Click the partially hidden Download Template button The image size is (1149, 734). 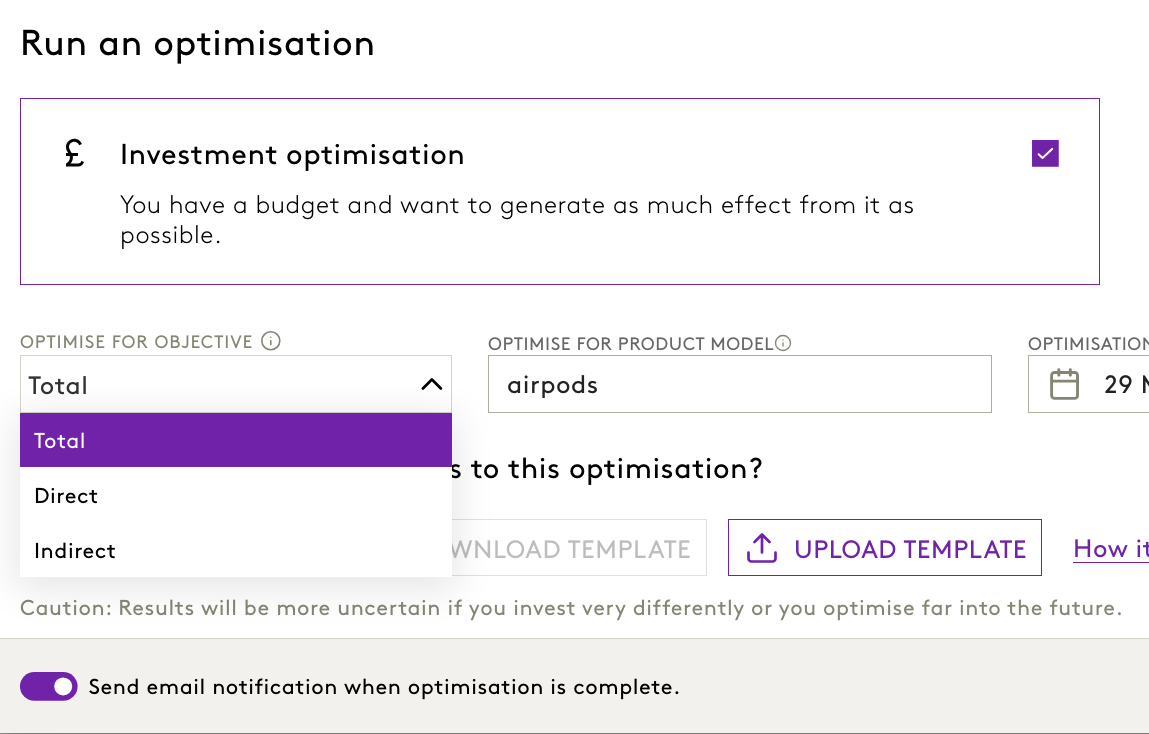coord(578,548)
